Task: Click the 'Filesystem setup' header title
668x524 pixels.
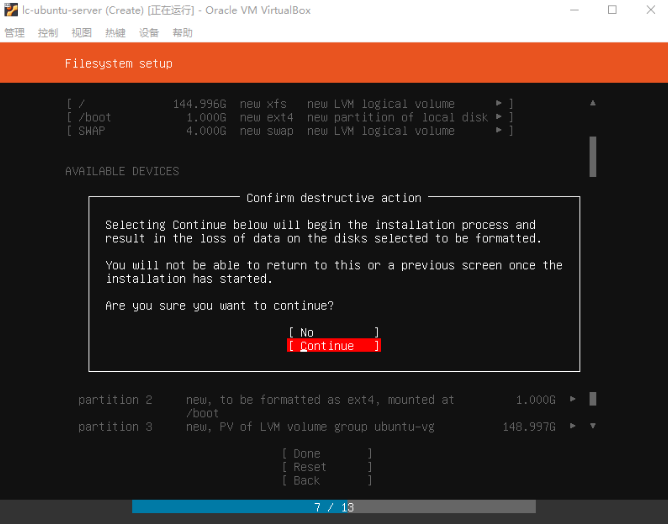Action: point(119,63)
